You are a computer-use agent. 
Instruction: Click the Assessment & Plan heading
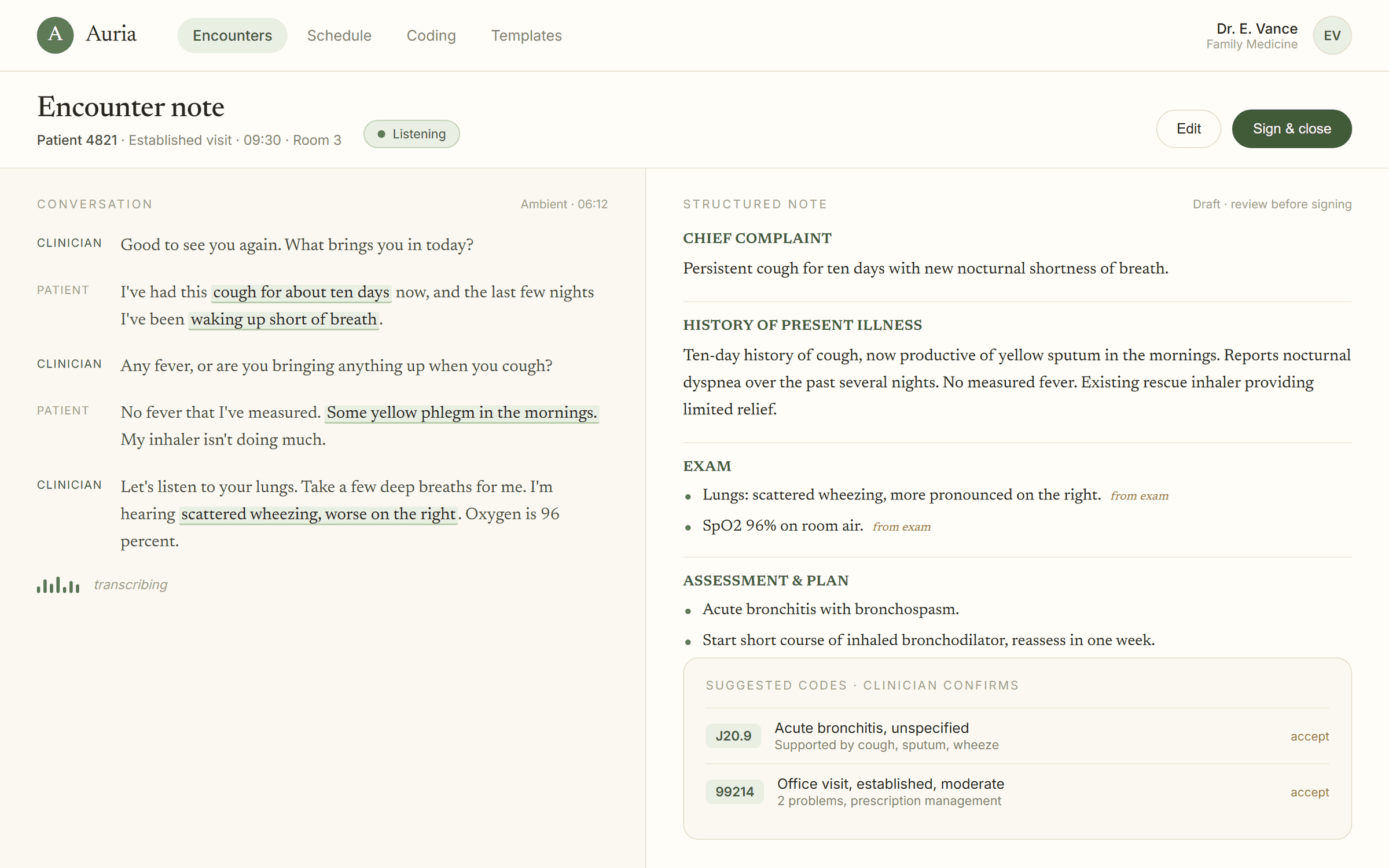point(766,580)
